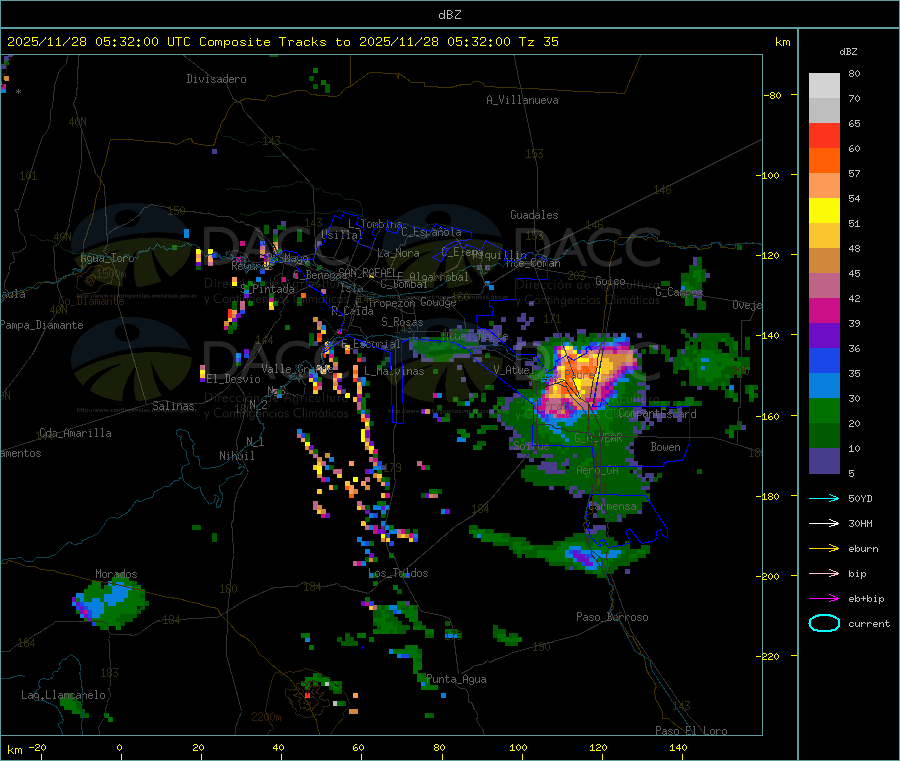Click the blue-green radar echo below Morados

click(x=110, y=604)
